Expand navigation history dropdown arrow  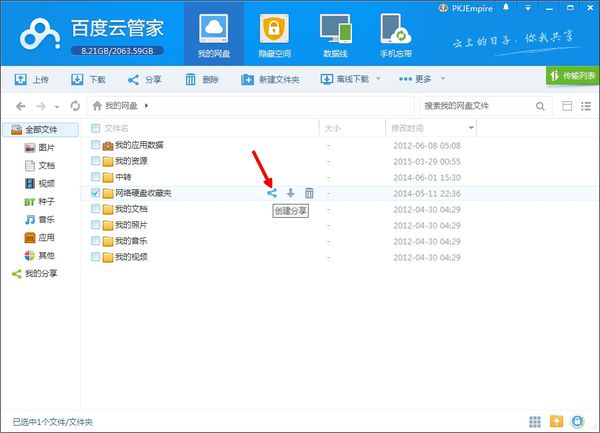point(57,107)
